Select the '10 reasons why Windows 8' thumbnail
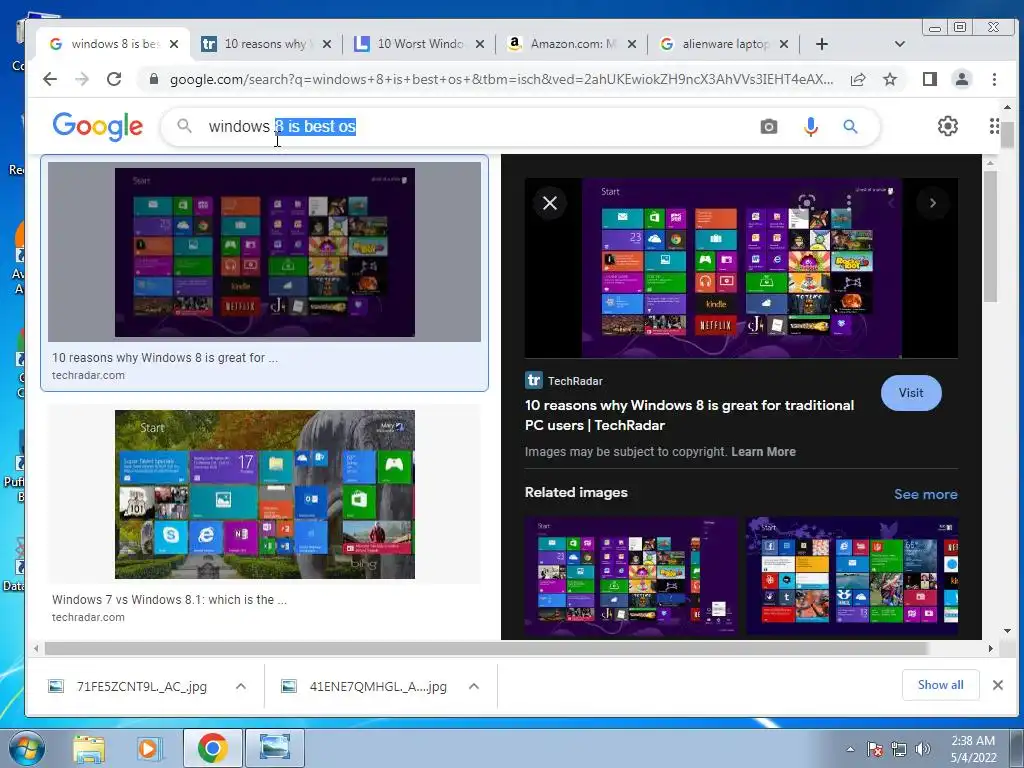 coord(264,252)
